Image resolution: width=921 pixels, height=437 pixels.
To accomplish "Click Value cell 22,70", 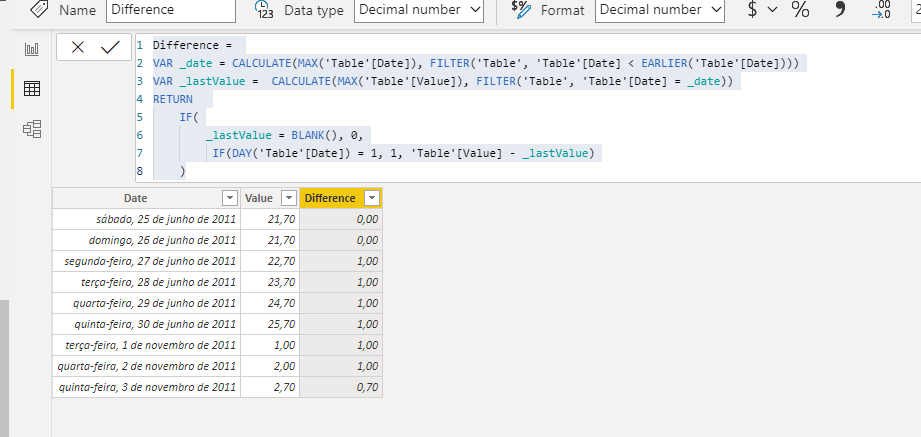I will (x=270, y=261).
